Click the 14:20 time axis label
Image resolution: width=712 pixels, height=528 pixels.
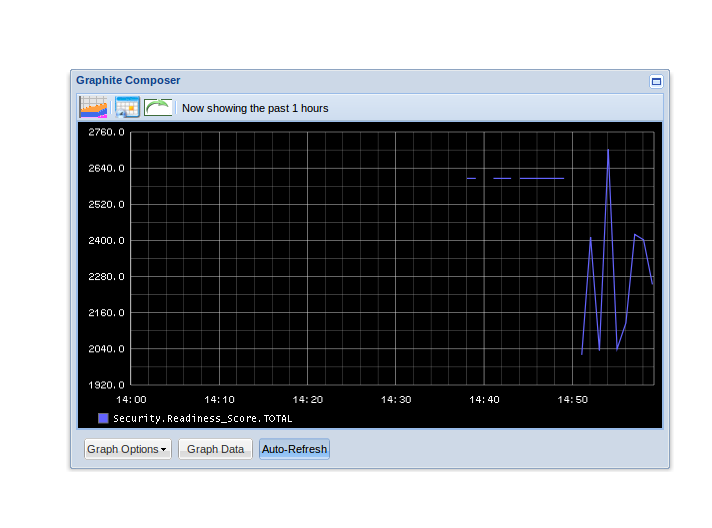[x=308, y=399]
